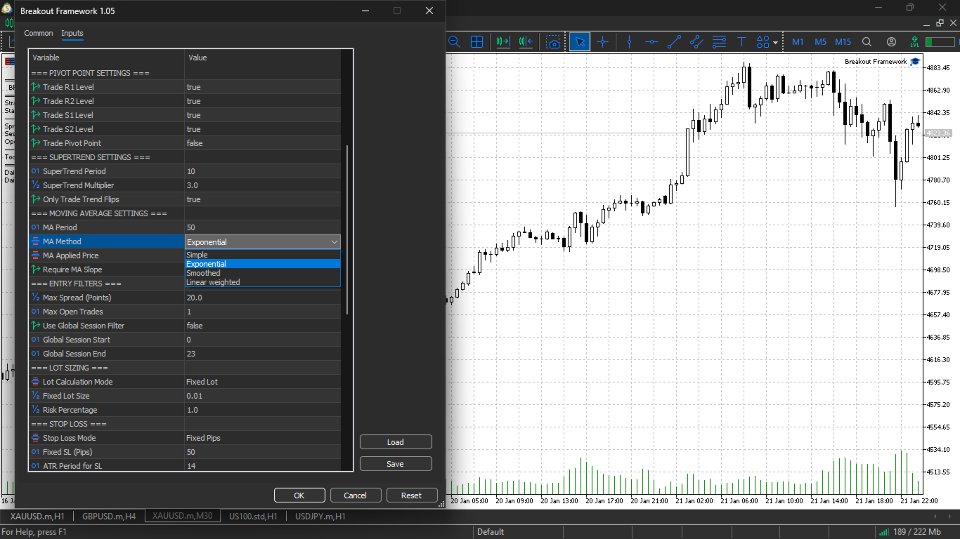Edit Max Spread (Points) value 20.0
960x539 pixels.
click(262, 298)
